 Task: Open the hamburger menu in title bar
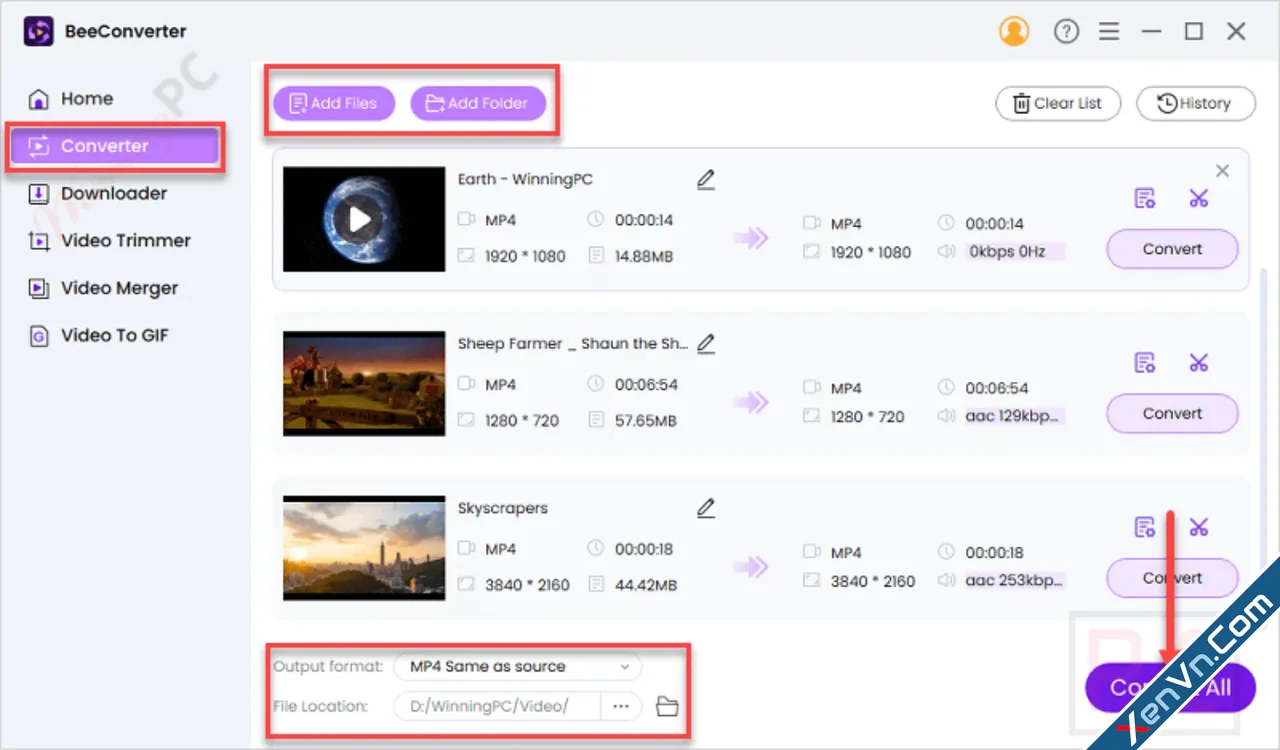(x=1109, y=32)
